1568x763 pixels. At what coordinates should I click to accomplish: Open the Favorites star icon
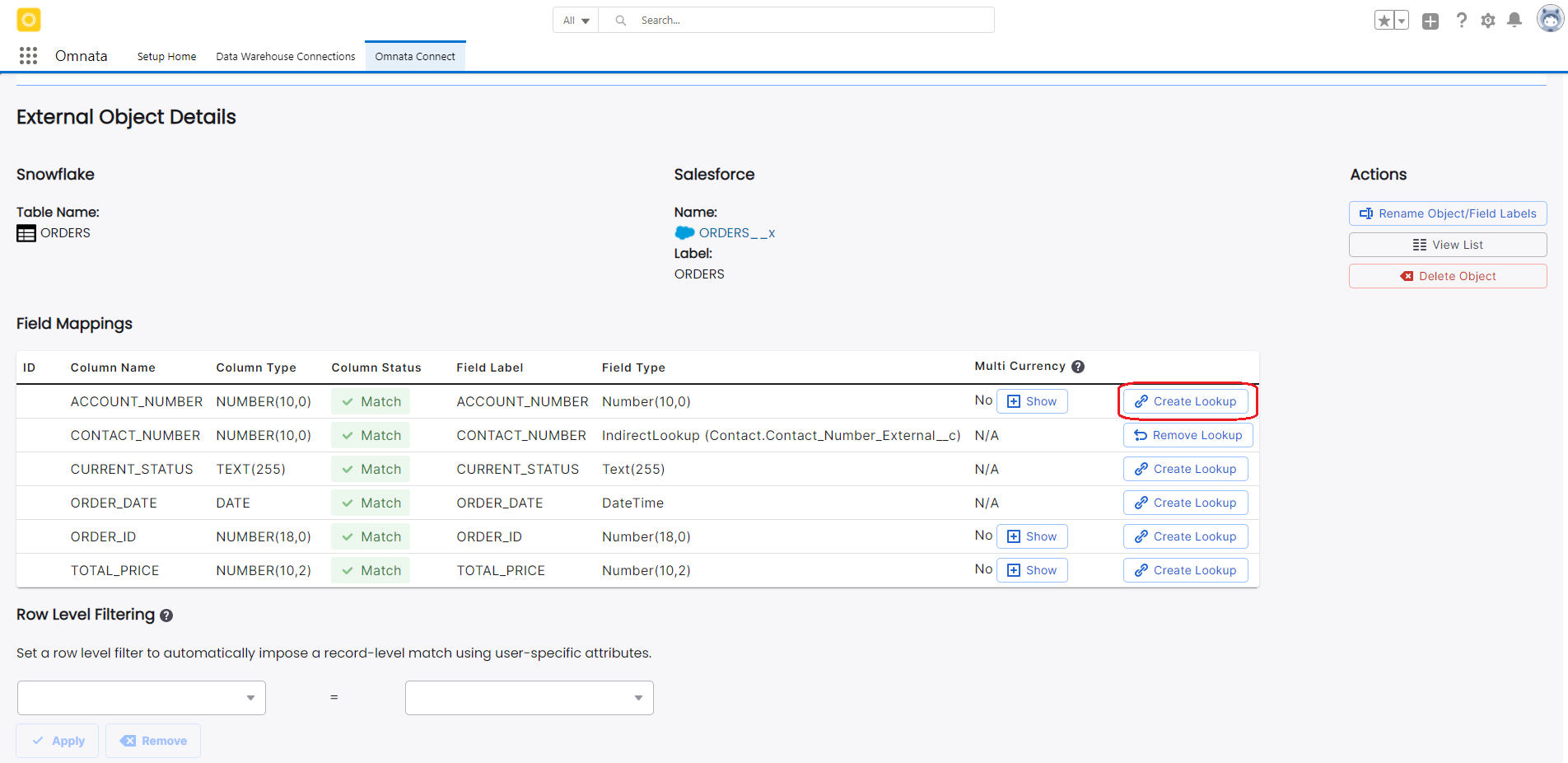tap(1384, 21)
